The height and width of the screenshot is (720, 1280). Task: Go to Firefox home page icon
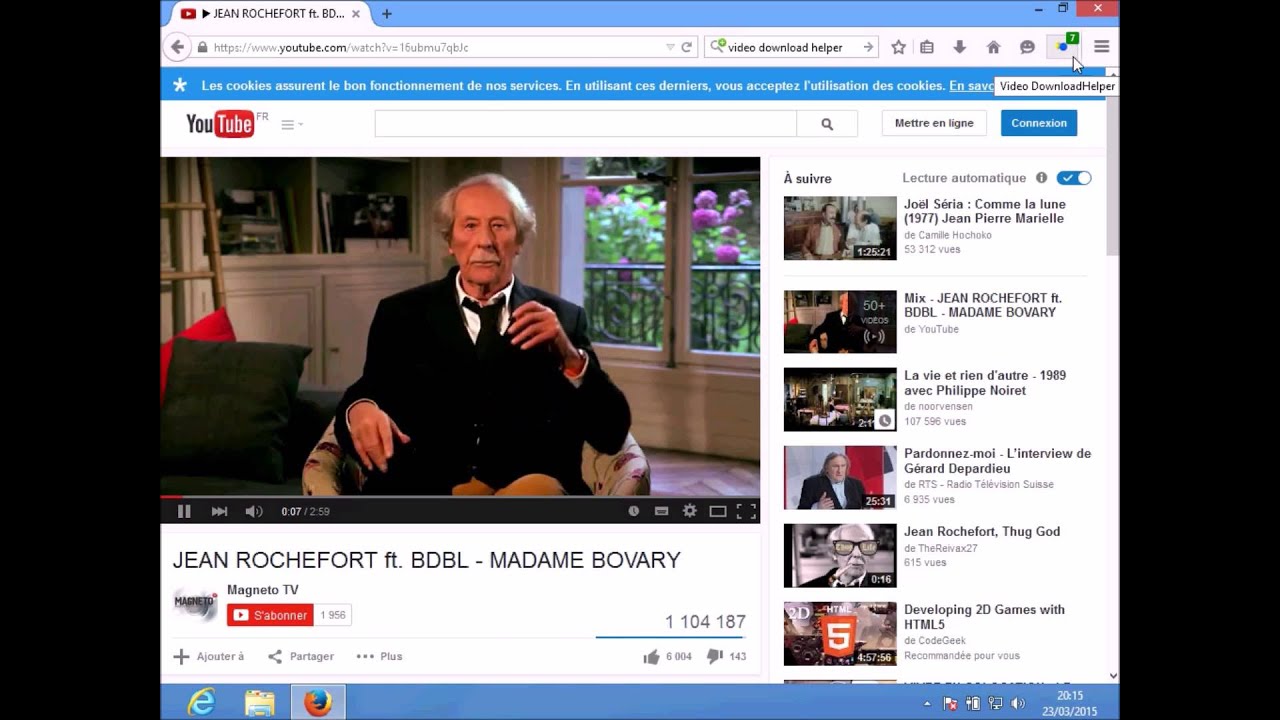coord(993,47)
